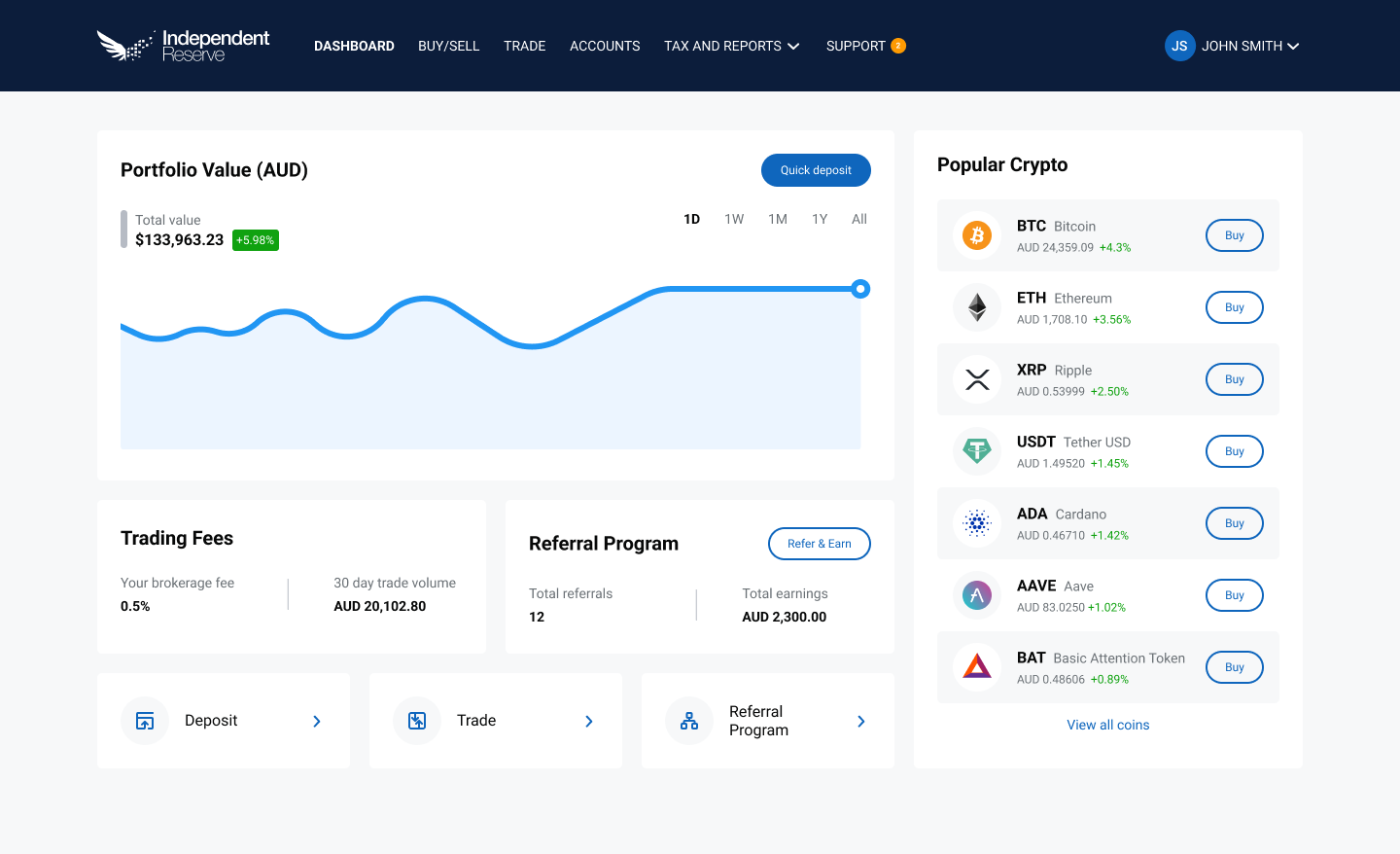Click the 0.5% brokerage fee value
Image resolution: width=1400 pixels, height=854 pixels.
pyautogui.click(x=135, y=606)
